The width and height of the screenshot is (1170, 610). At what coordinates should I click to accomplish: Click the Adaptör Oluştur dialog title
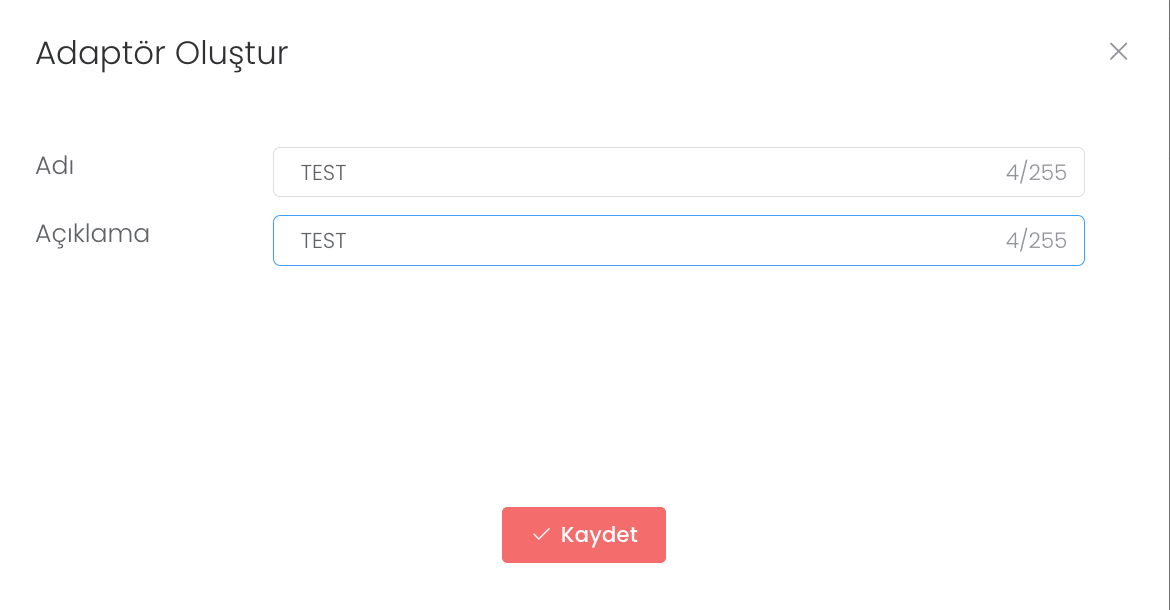click(x=161, y=53)
